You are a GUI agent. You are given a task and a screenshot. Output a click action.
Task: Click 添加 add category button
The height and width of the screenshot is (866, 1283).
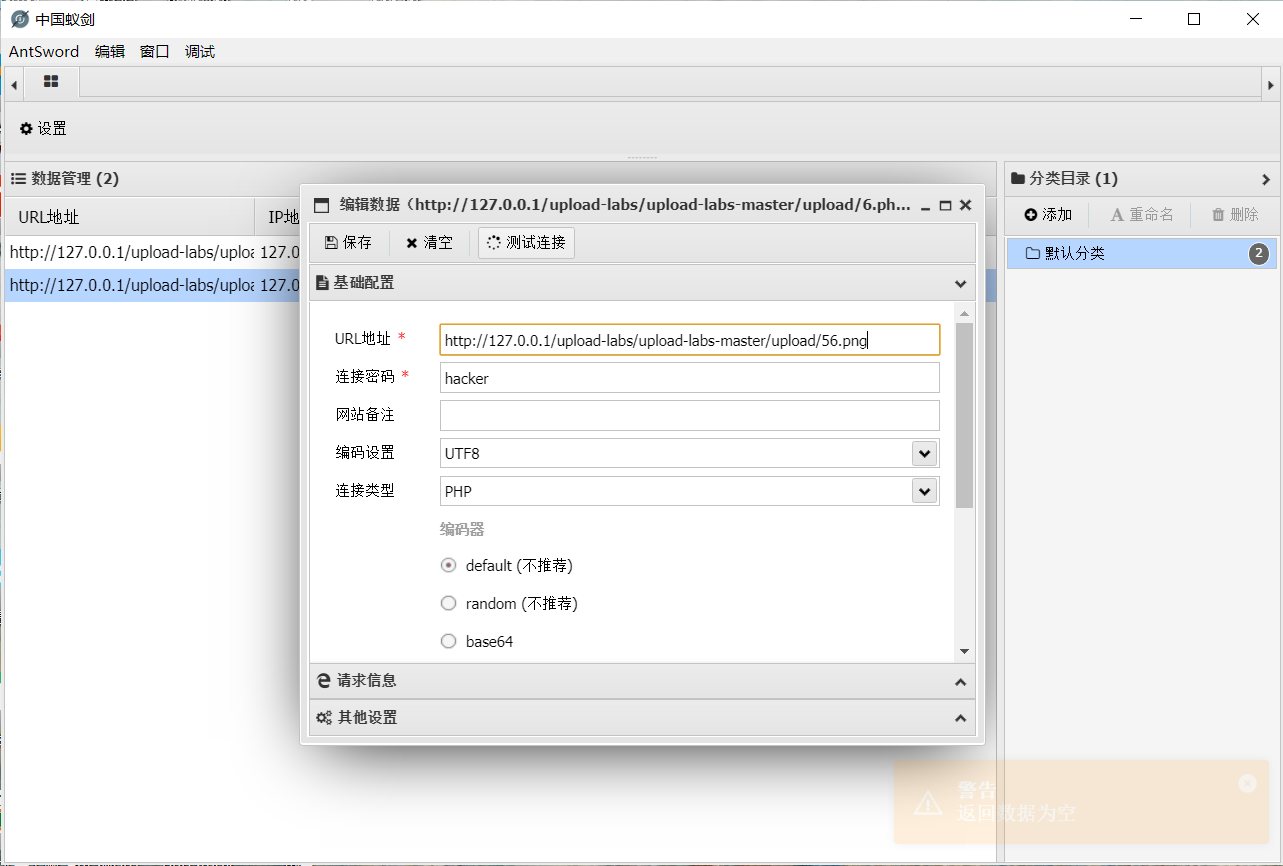pyautogui.click(x=1048, y=215)
